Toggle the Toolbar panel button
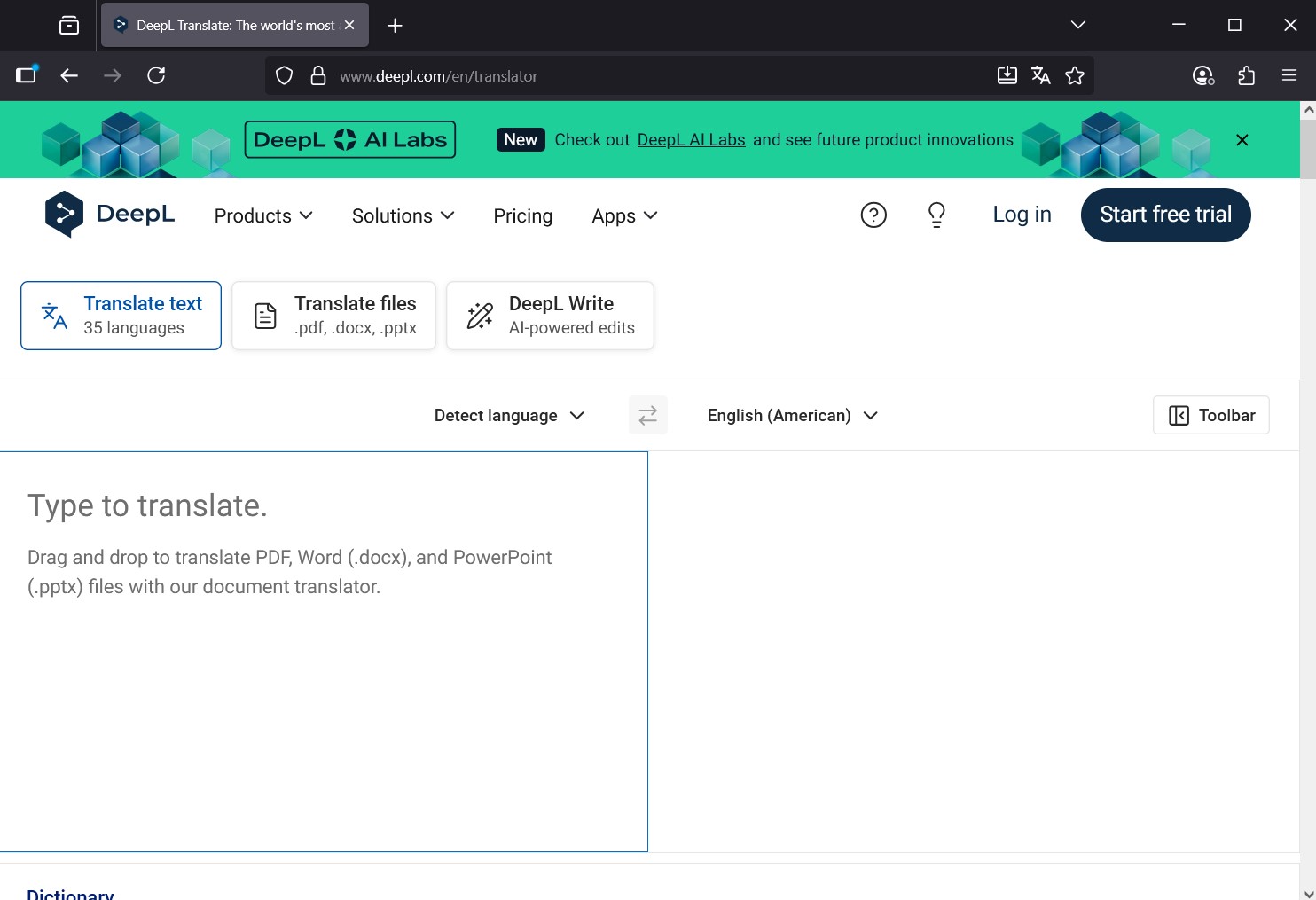This screenshot has width=1316, height=900. tap(1210, 415)
